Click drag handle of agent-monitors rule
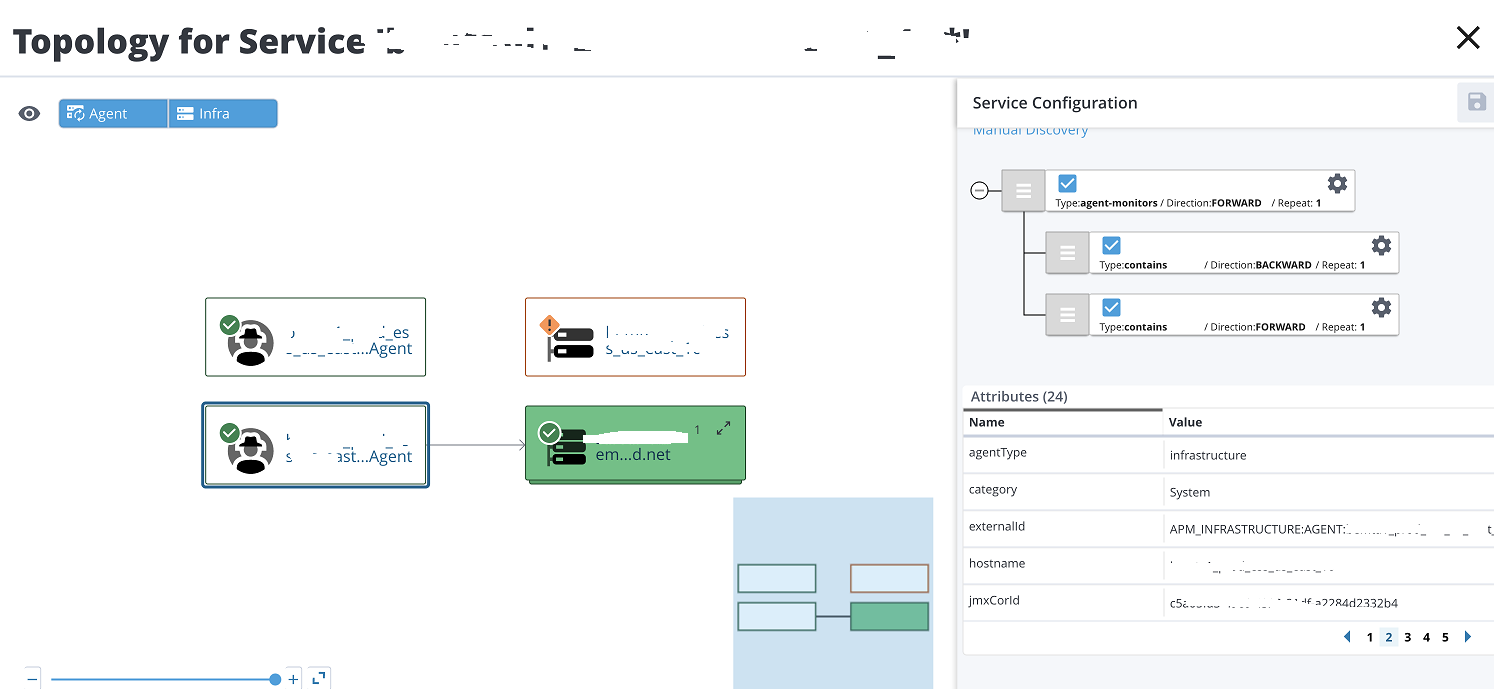This screenshot has width=1494, height=689. pyautogui.click(x=1023, y=190)
